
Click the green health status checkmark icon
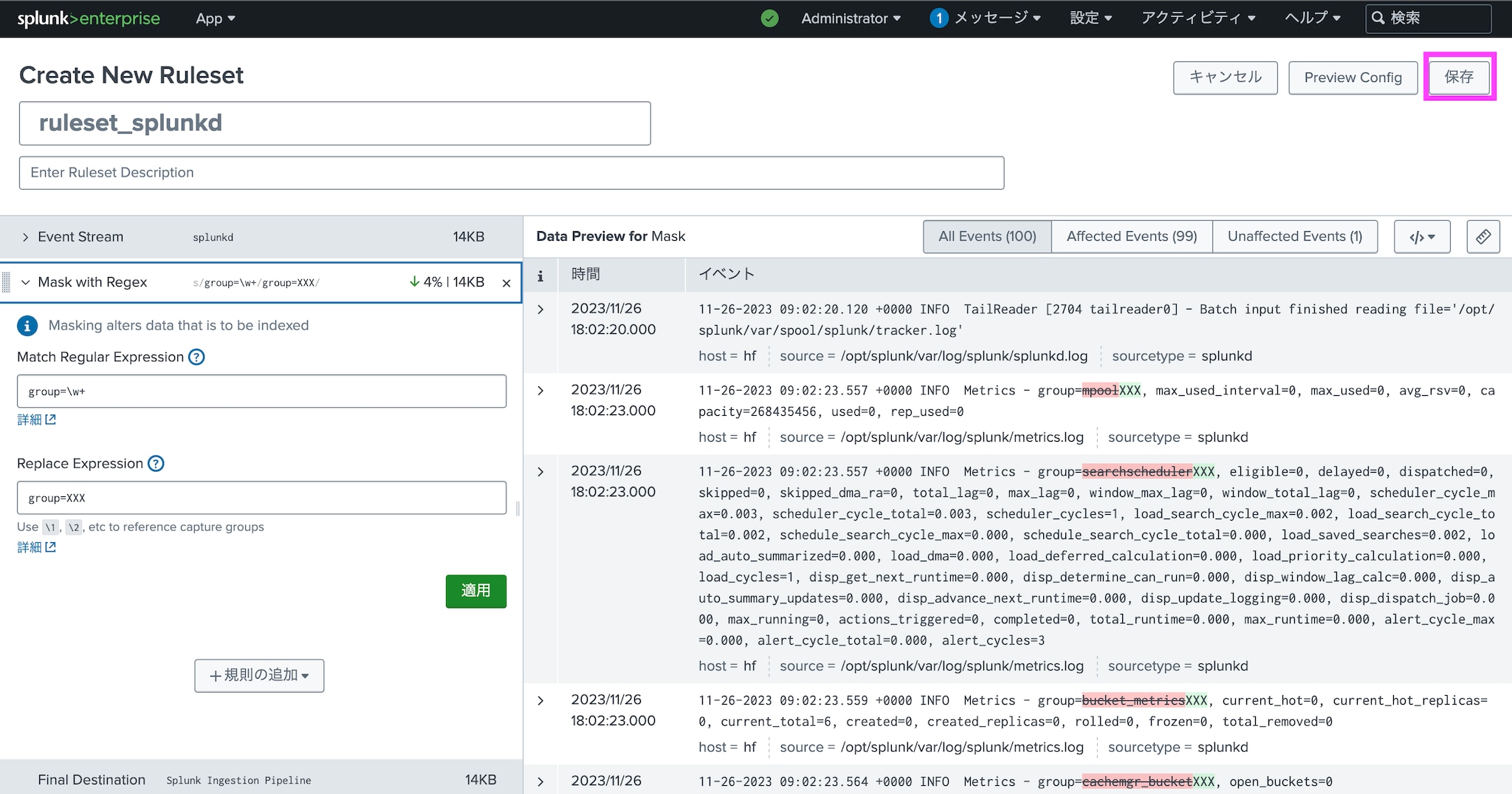point(769,18)
